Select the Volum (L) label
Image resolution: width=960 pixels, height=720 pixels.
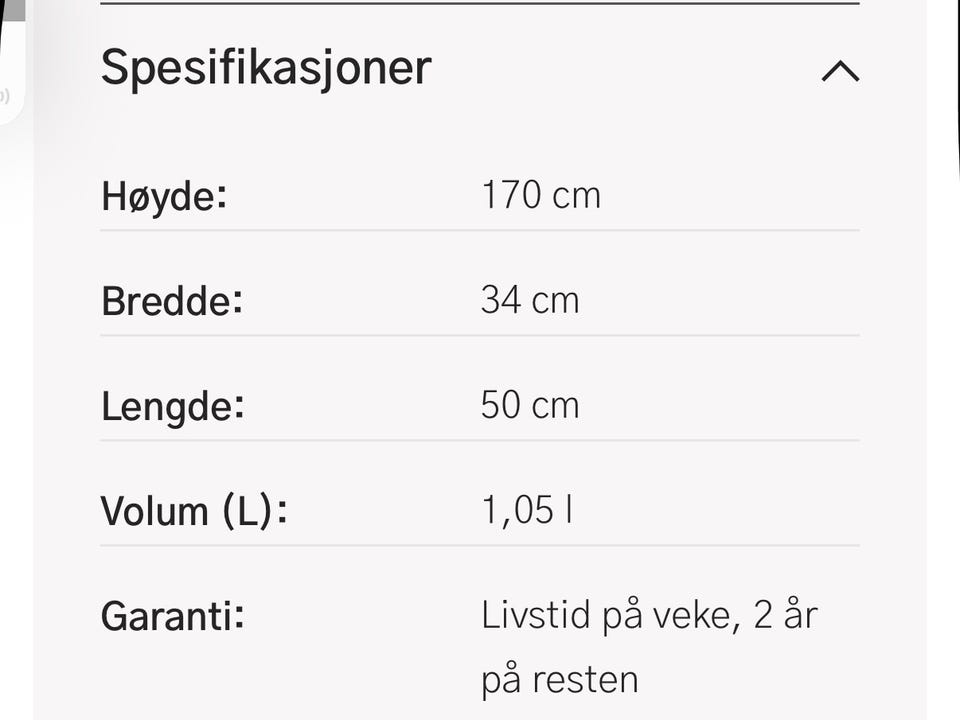pyautogui.click(x=194, y=511)
